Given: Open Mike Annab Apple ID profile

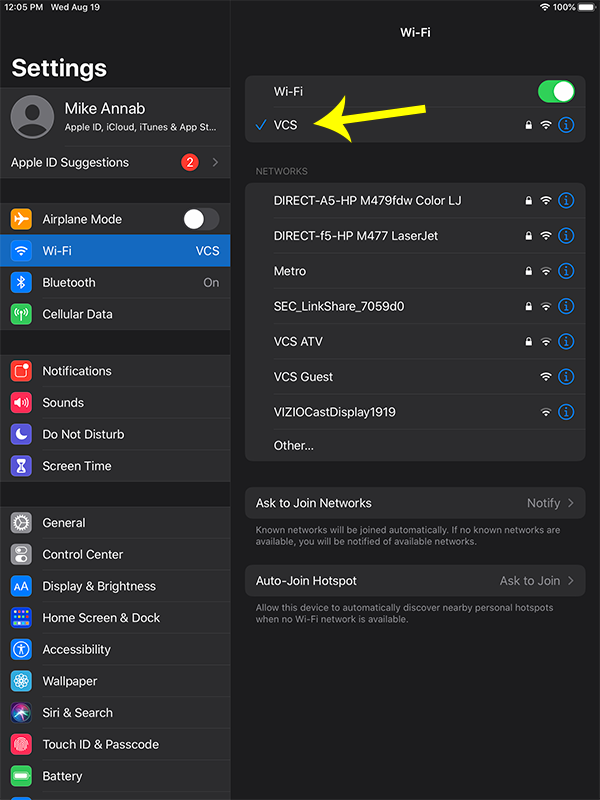Looking at the screenshot, I should [x=115, y=117].
